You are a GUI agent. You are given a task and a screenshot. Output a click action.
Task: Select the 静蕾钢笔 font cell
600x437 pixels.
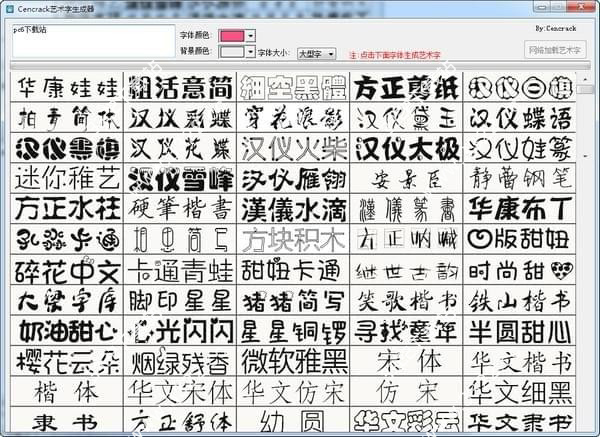pyautogui.click(x=519, y=179)
